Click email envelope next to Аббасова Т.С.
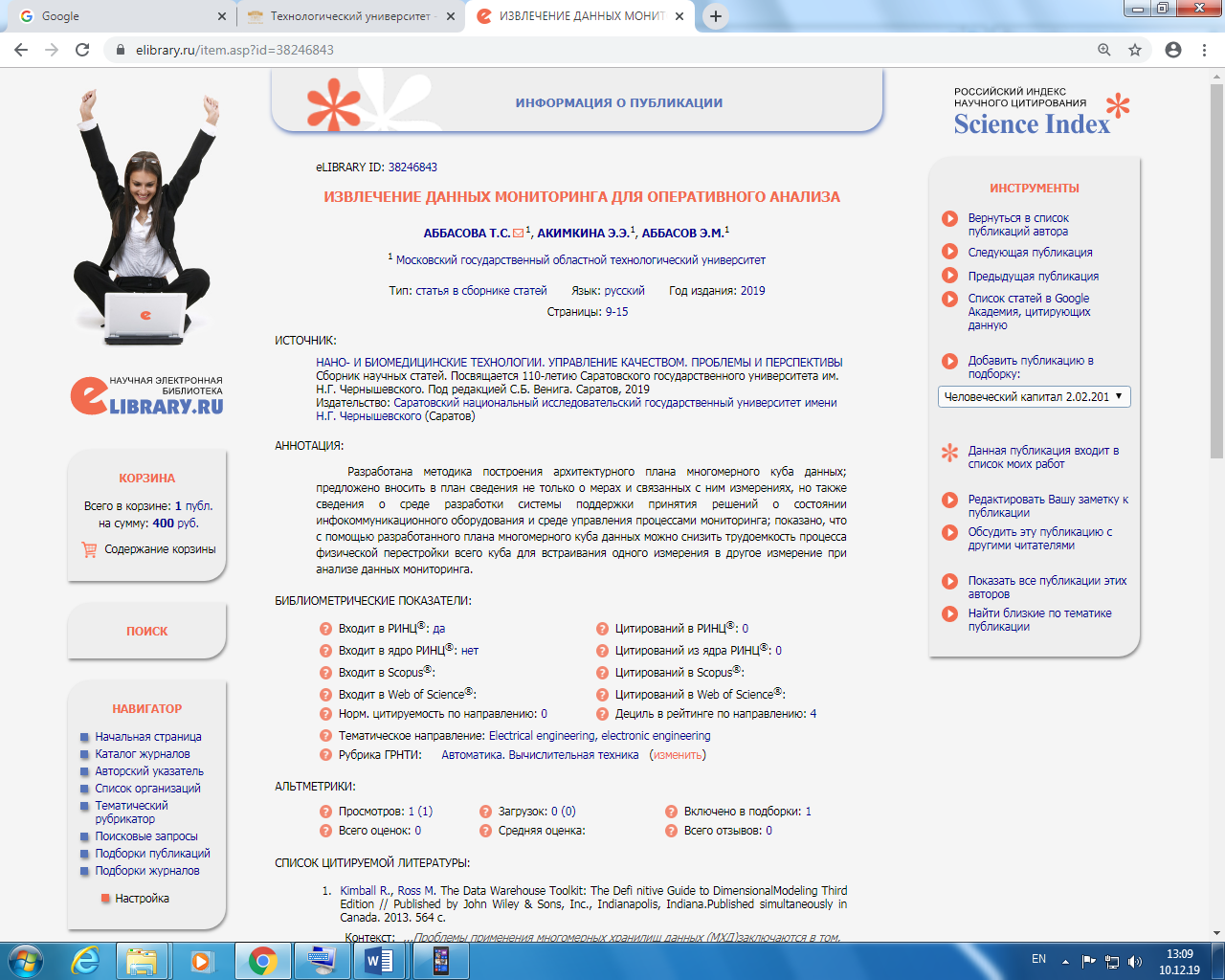This screenshot has height=980, width=1225. [519, 233]
